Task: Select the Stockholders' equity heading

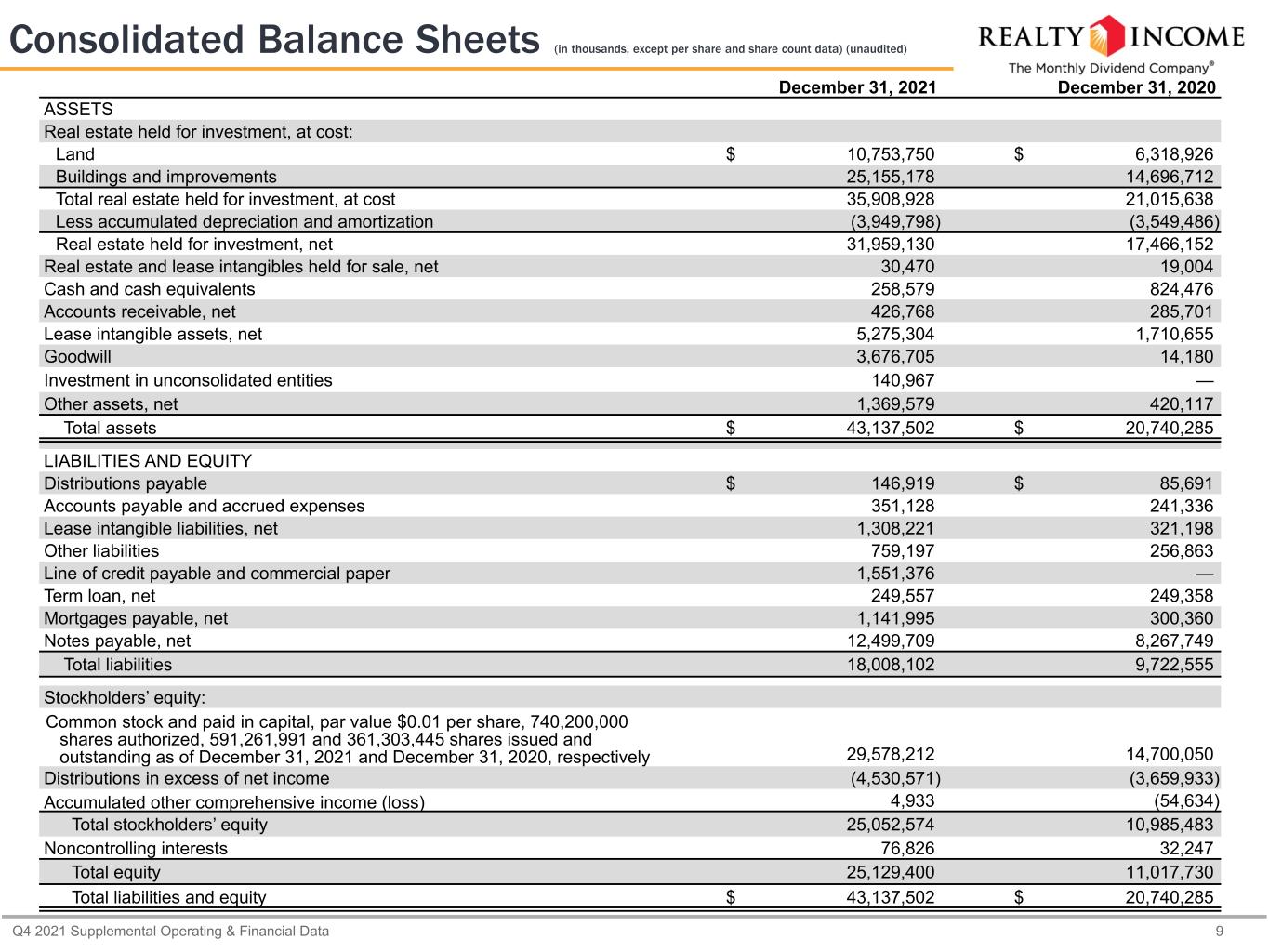Action: (x=125, y=697)
